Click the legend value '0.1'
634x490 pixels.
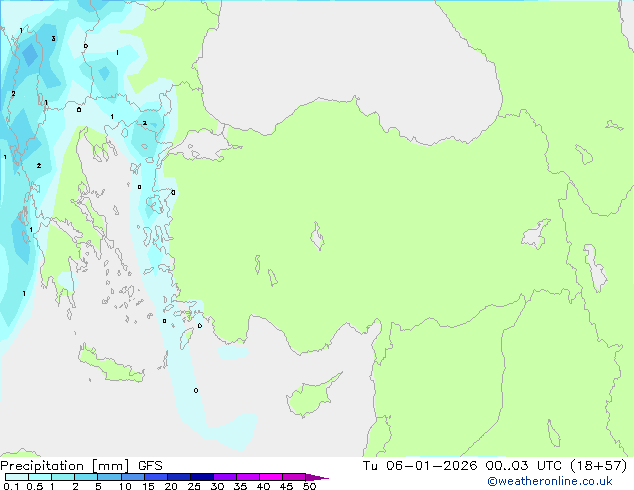pyautogui.click(x=11, y=486)
